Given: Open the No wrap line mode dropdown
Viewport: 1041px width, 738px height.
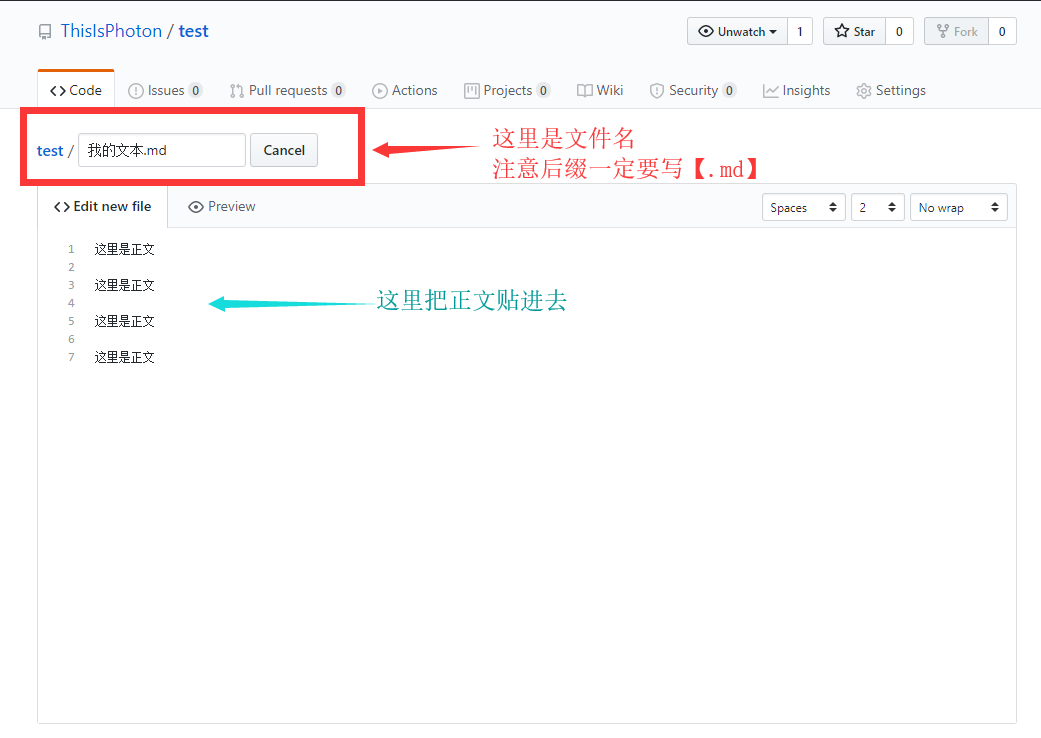Looking at the screenshot, I should pos(959,207).
